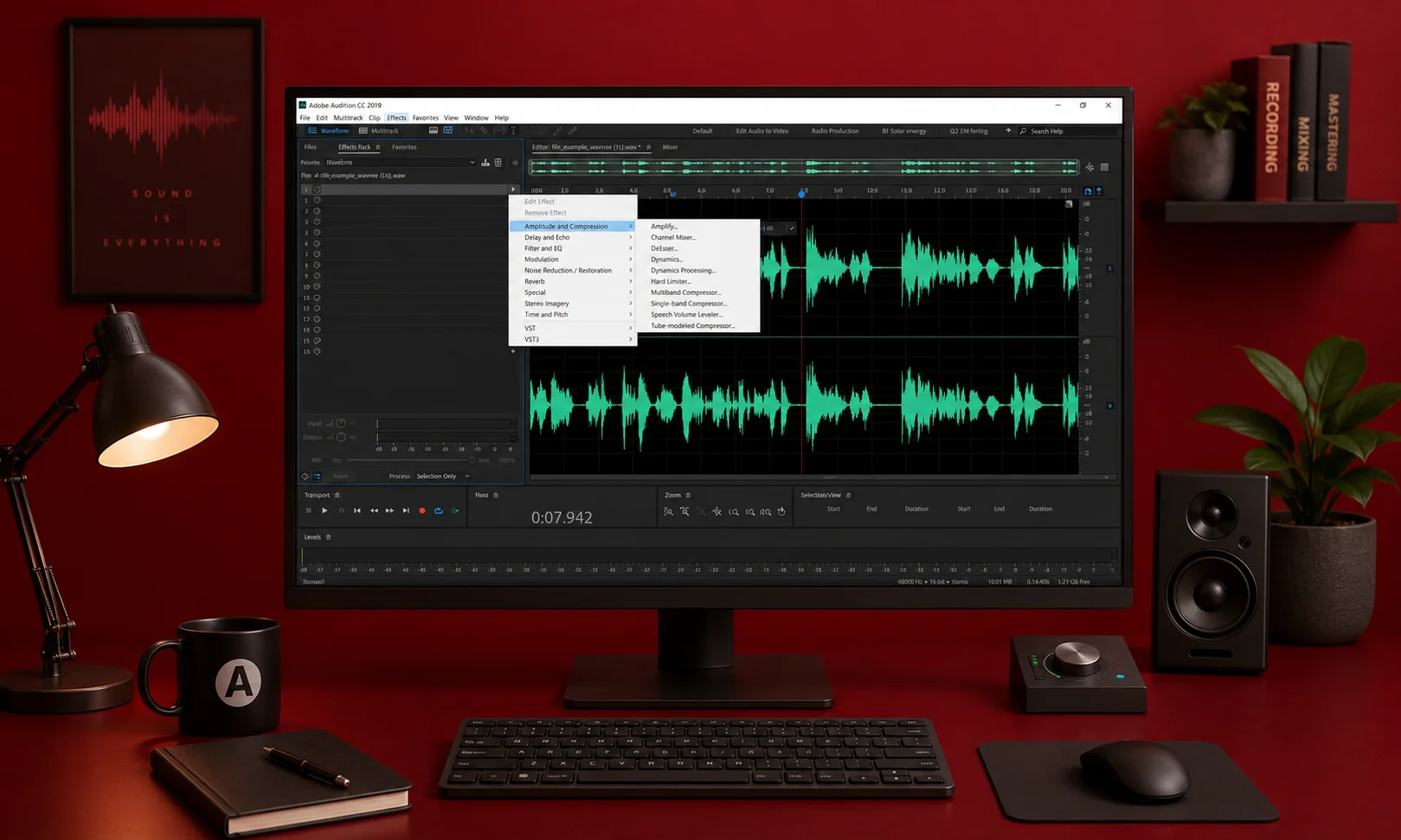Click first magnifier icon in Zoom panel
The image size is (1401, 840).
point(668,511)
